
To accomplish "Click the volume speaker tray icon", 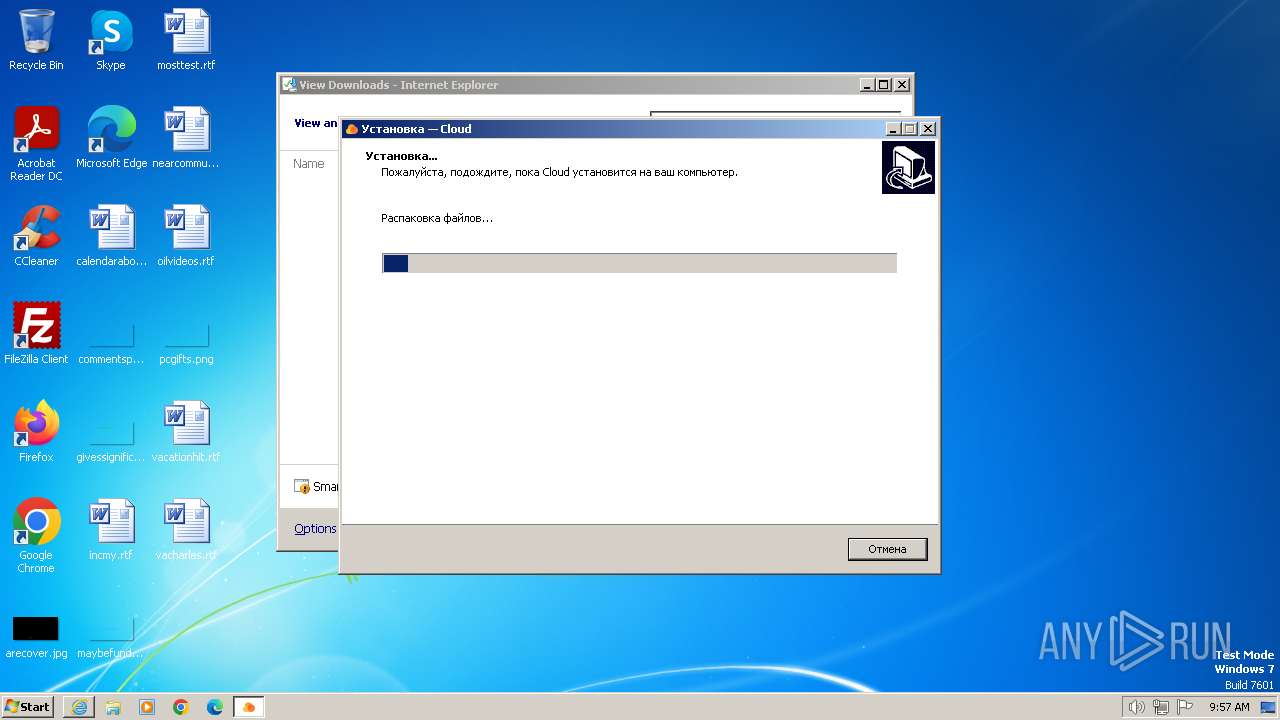I will pyautogui.click(x=1136, y=707).
